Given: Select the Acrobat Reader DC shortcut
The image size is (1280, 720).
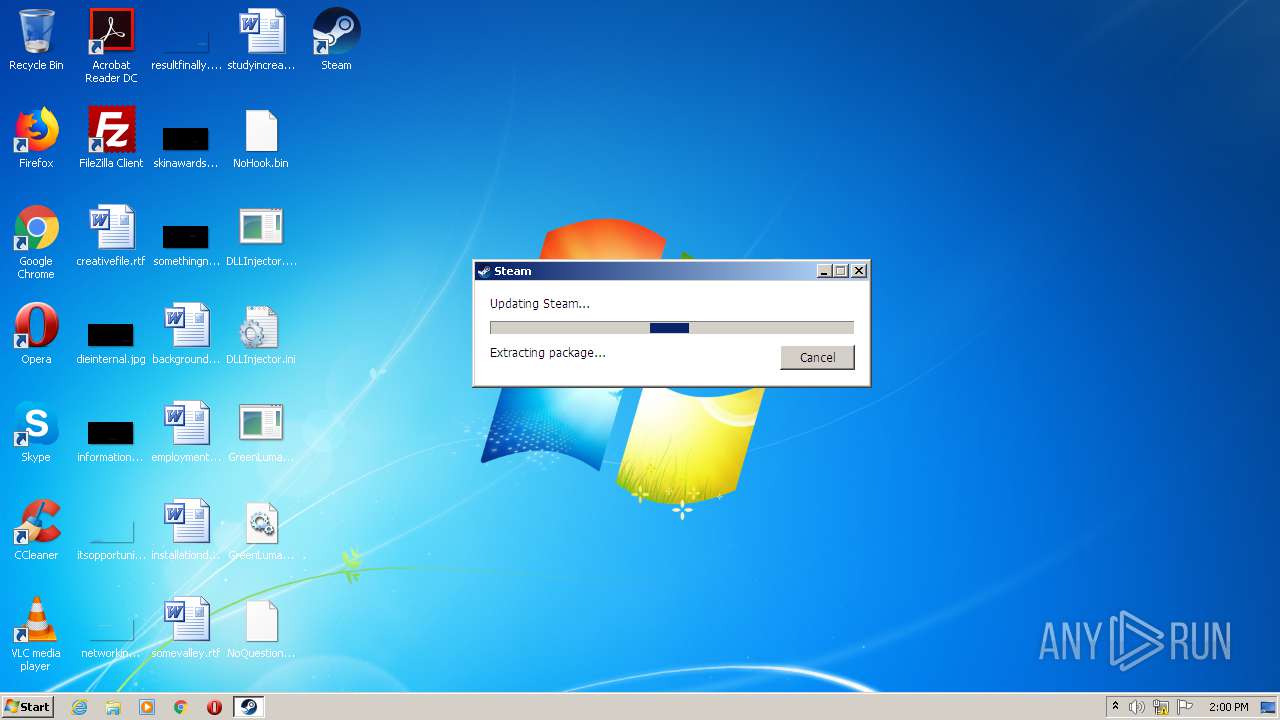Looking at the screenshot, I should pos(111,46).
